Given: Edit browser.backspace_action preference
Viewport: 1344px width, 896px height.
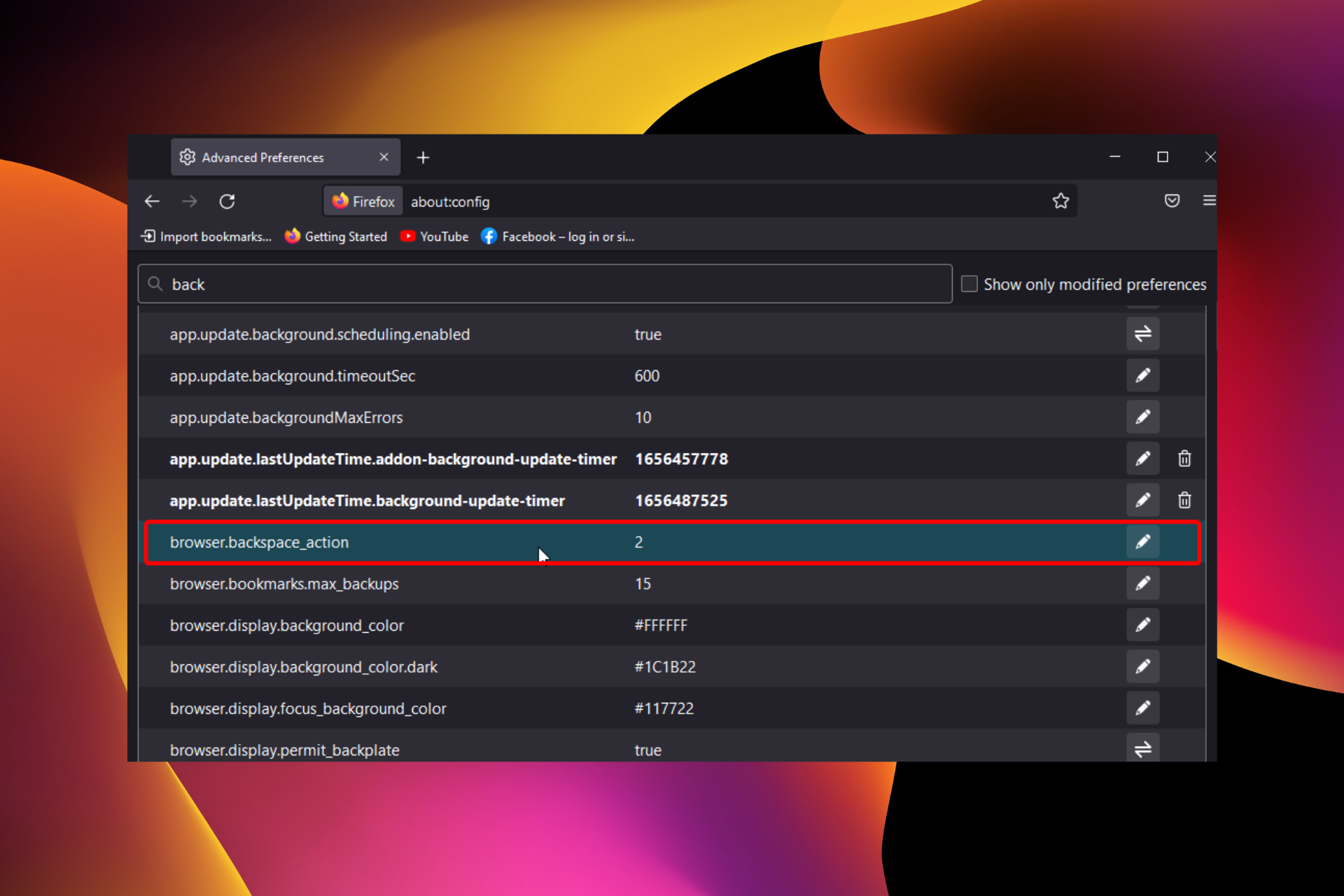Looking at the screenshot, I should pyautogui.click(x=1142, y=542).
